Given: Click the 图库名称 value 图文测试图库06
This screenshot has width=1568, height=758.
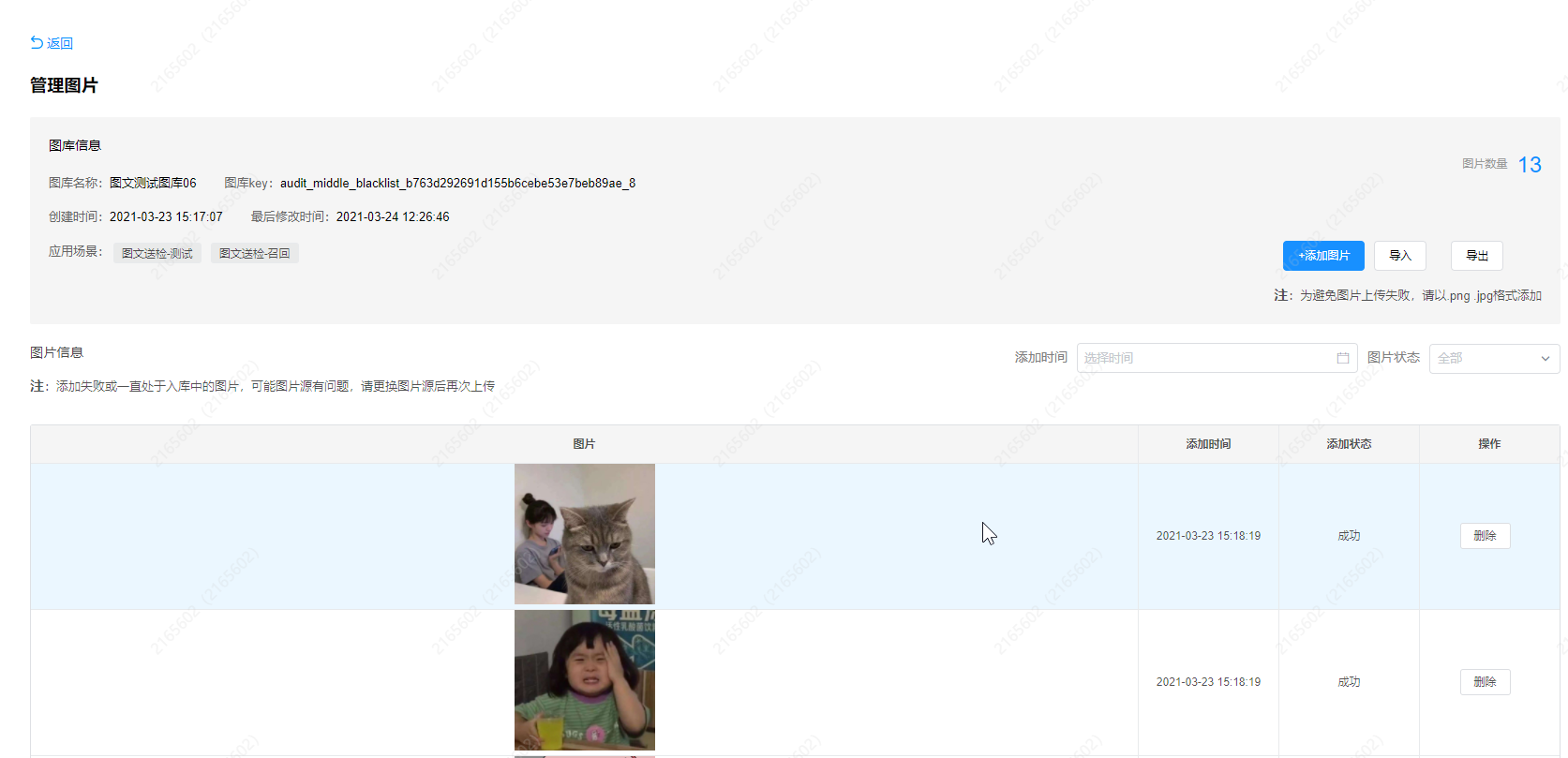Looking at the screenshot, I should coord(153,184).
